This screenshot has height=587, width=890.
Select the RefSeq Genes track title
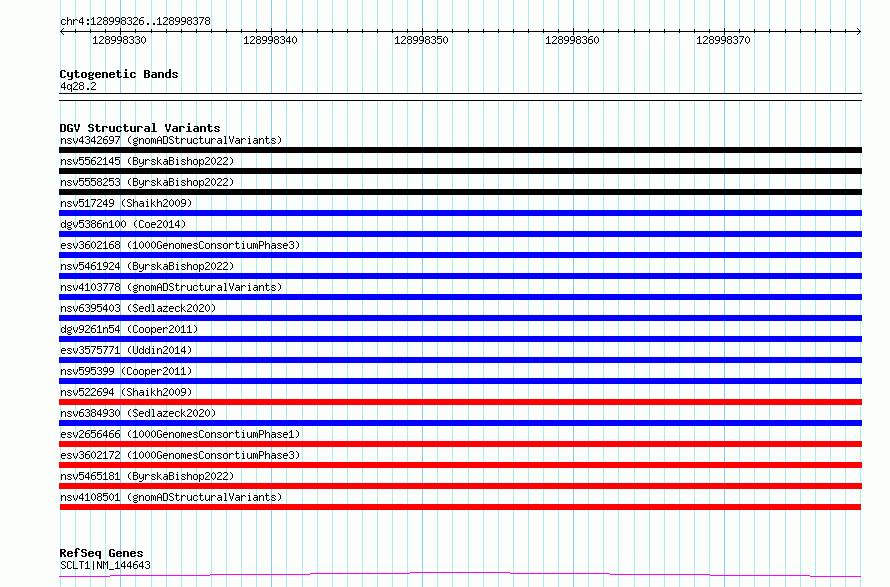101,553
